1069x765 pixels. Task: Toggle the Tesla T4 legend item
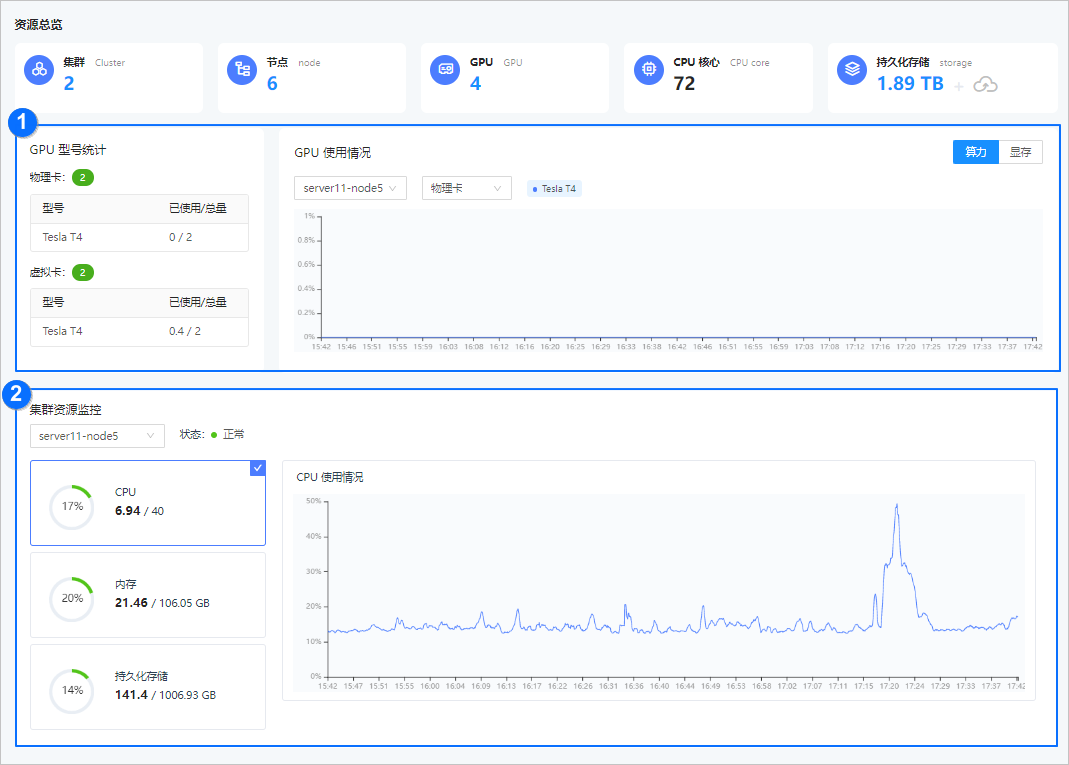[x=554, y=189]
